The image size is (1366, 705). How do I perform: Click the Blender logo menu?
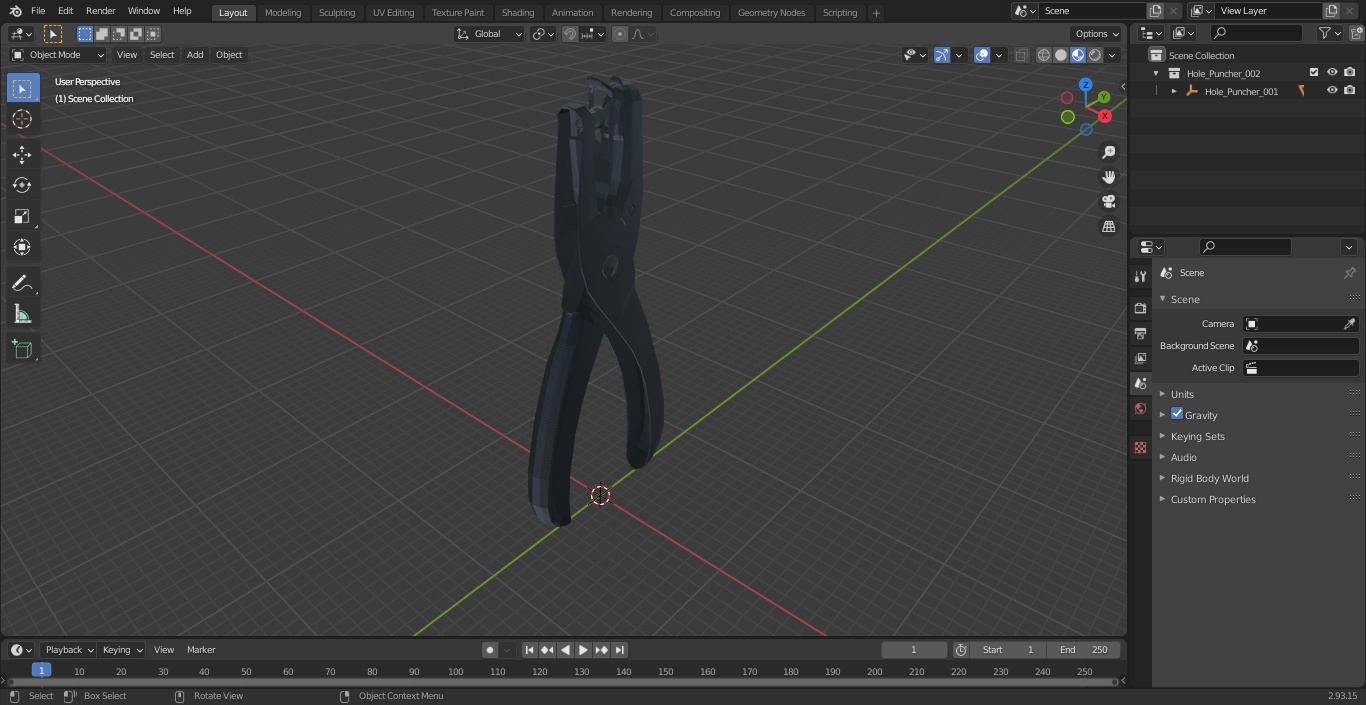(15, 11)
